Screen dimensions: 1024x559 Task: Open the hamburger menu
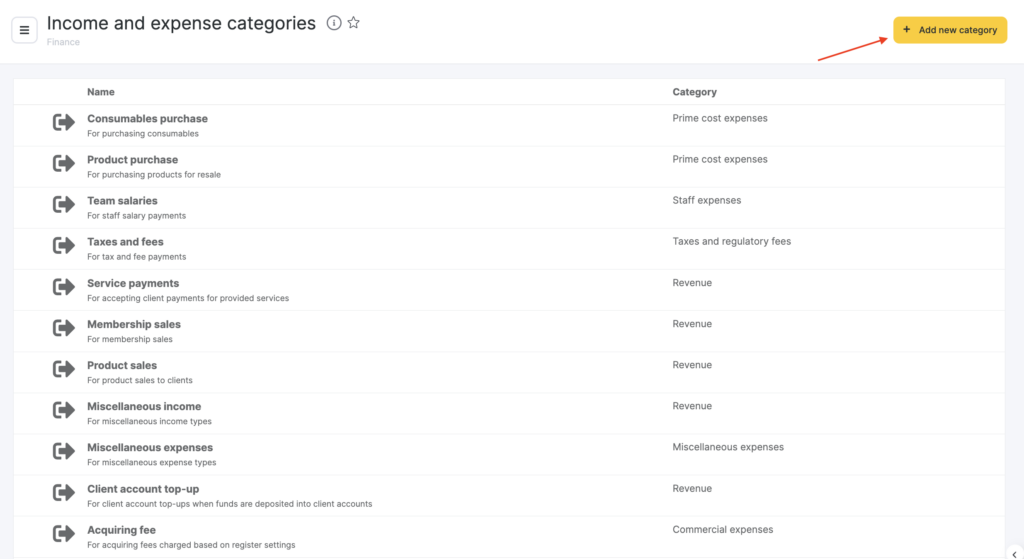click(x=24, y=30)
